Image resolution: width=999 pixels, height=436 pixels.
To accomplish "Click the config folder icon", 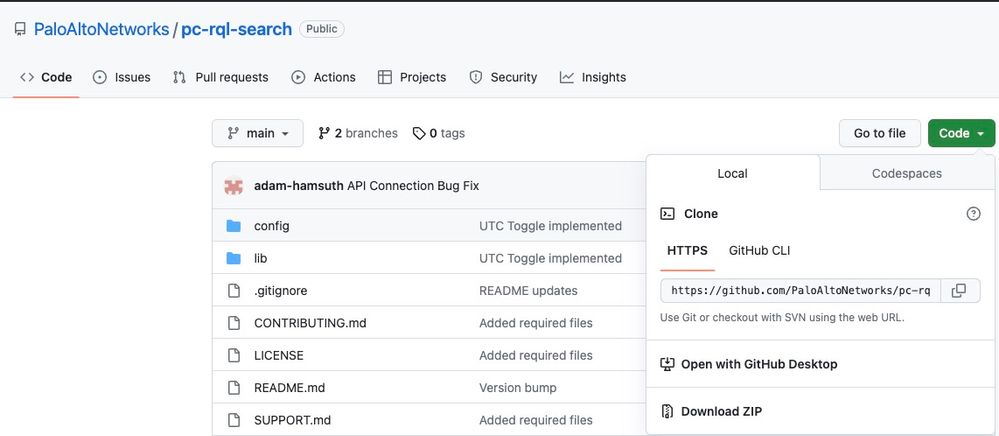I will point(234,226).
